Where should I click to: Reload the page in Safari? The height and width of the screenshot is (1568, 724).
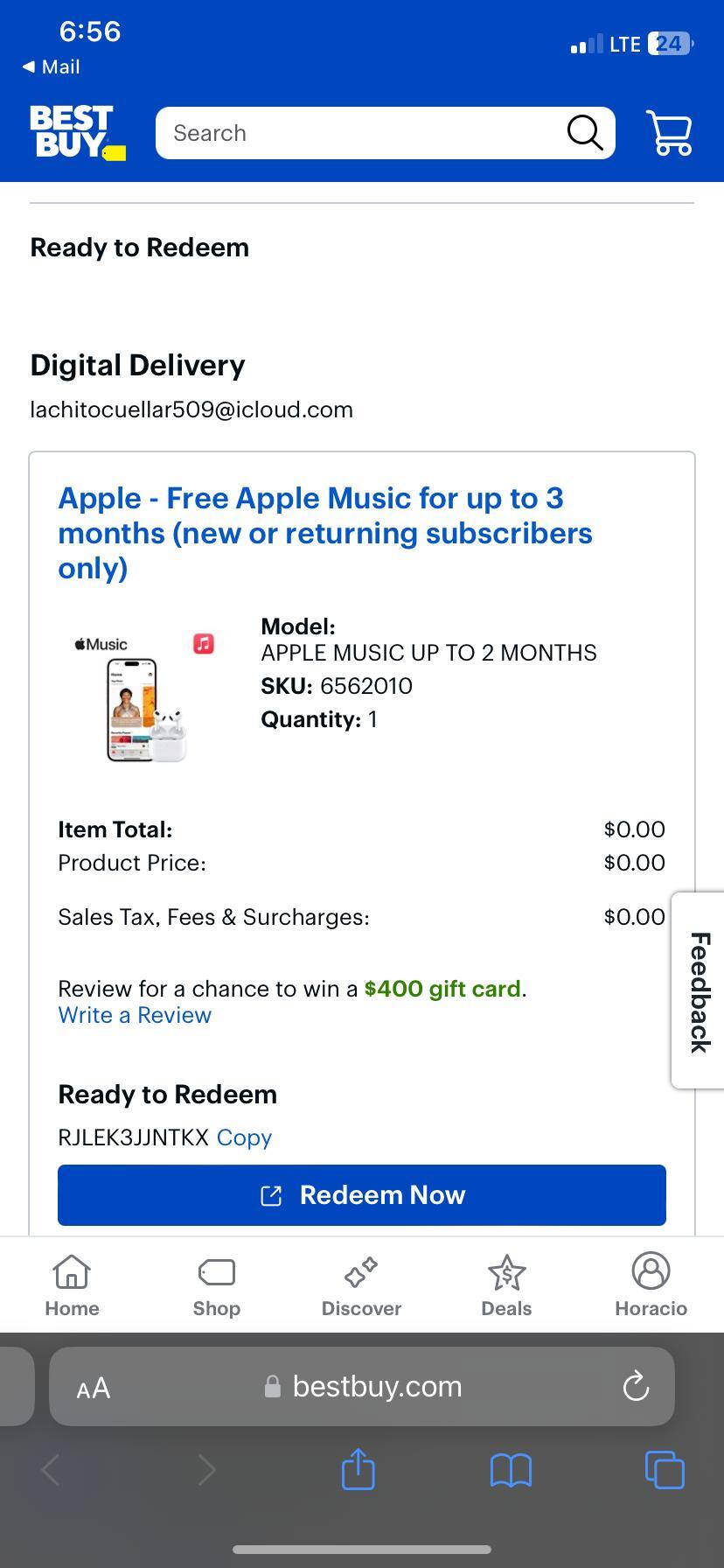pyautogui.click(x=636, y=1386)
